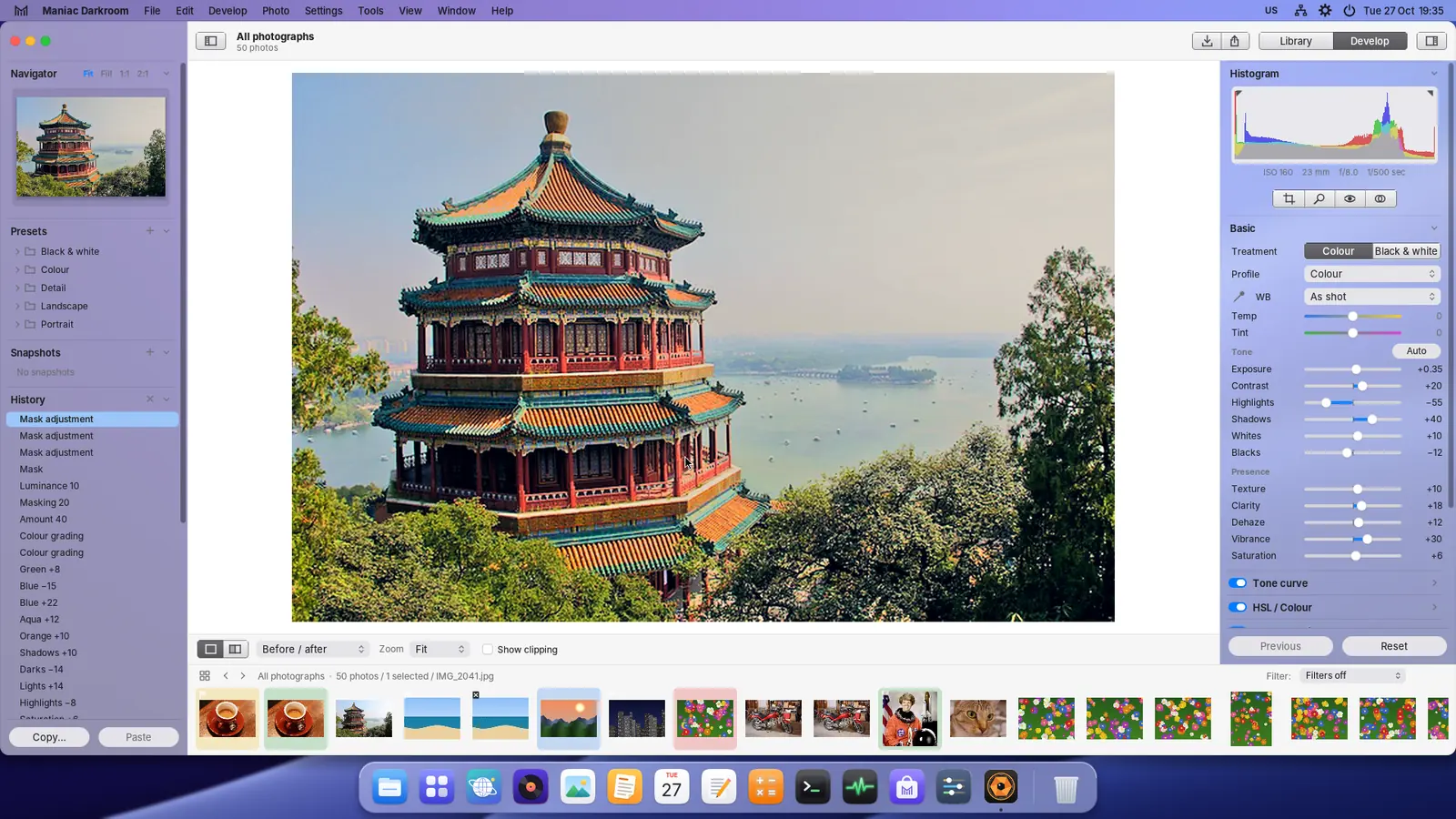
Task: Switch to single image view icon
Action: point(210,649)
